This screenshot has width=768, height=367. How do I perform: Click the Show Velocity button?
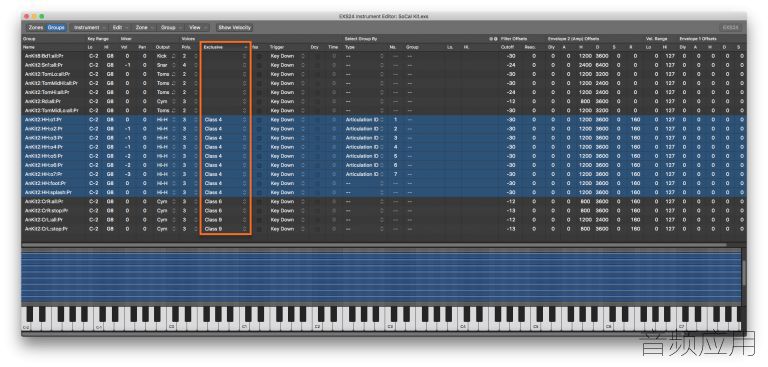click(x=234, y=27)
